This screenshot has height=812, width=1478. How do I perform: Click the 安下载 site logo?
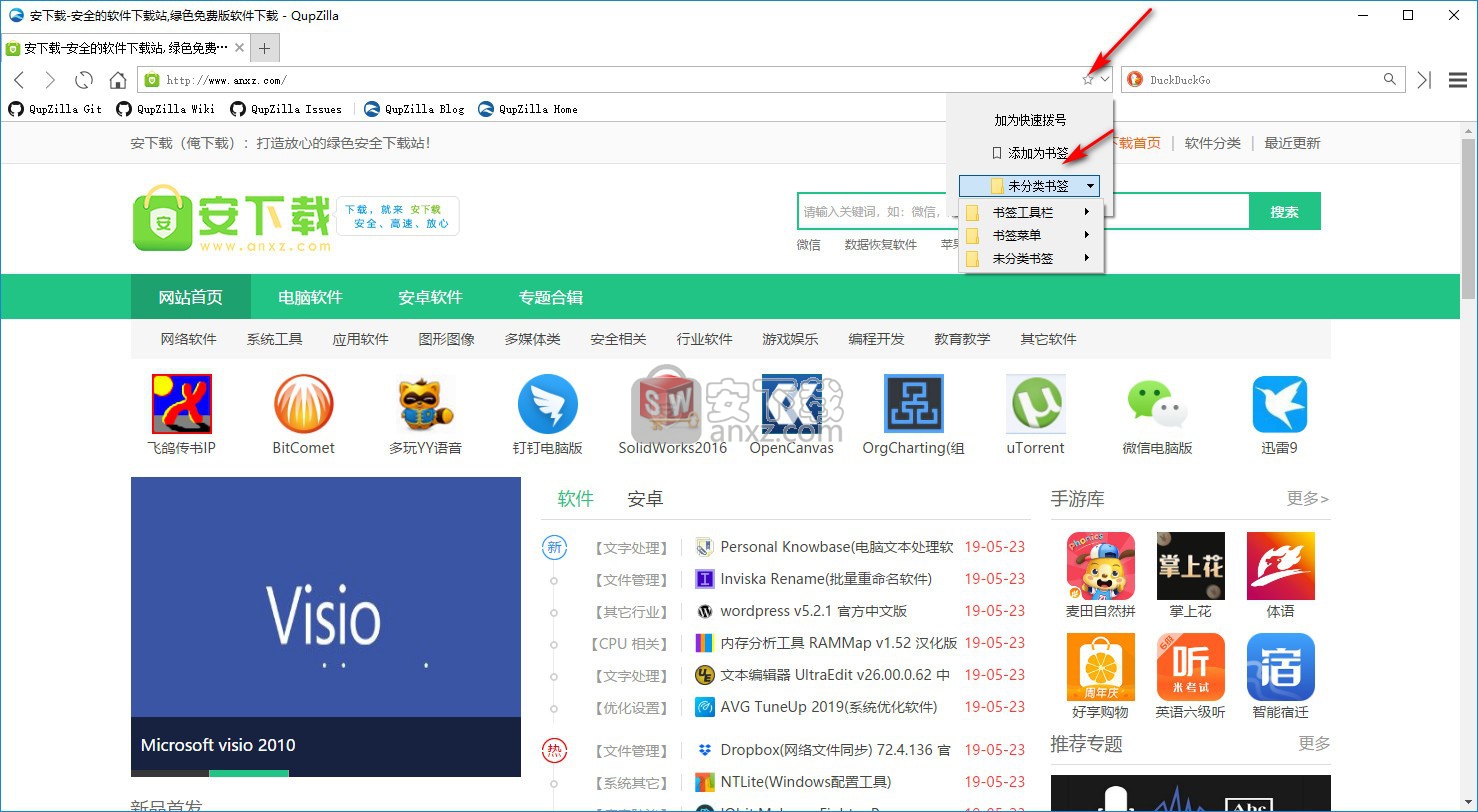[x=231, y=217]
